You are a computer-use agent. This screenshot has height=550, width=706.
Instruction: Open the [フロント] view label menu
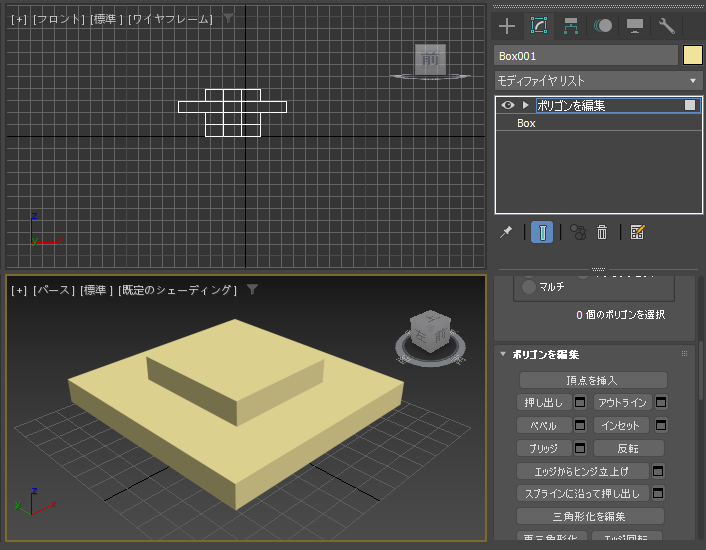point(59,19)
